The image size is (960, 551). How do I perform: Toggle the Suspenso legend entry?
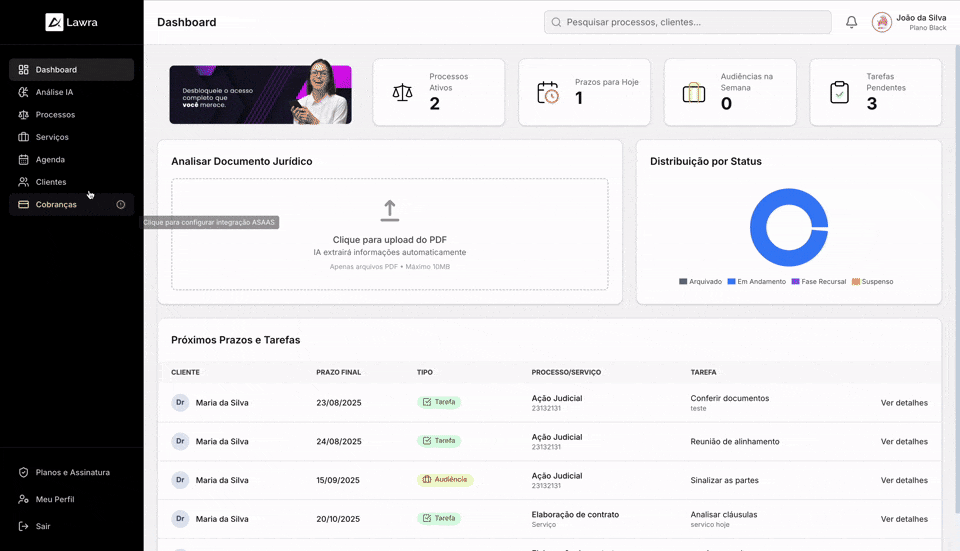tap(872, 282)
